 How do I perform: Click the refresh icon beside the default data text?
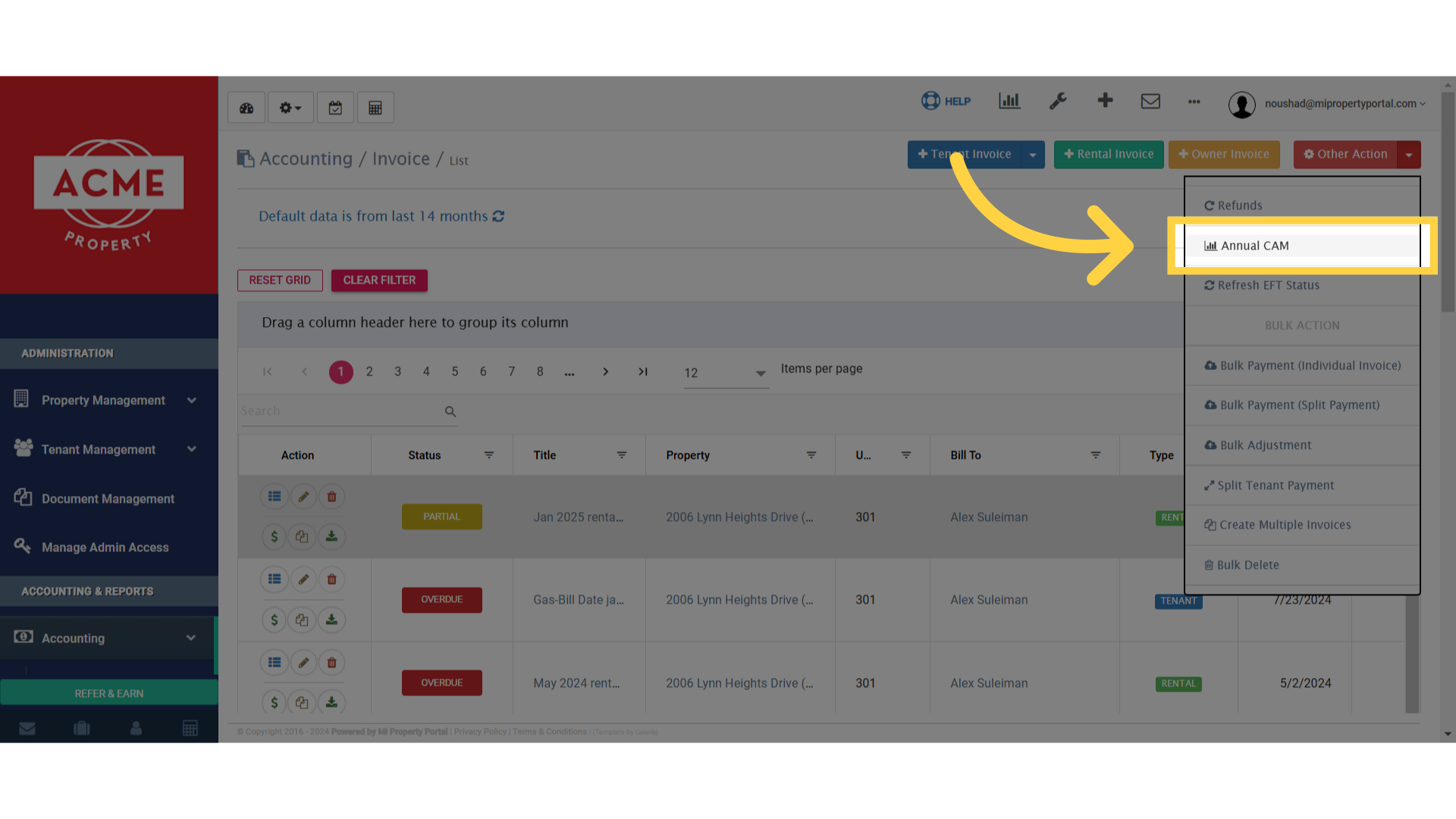[x=498, y=216]
